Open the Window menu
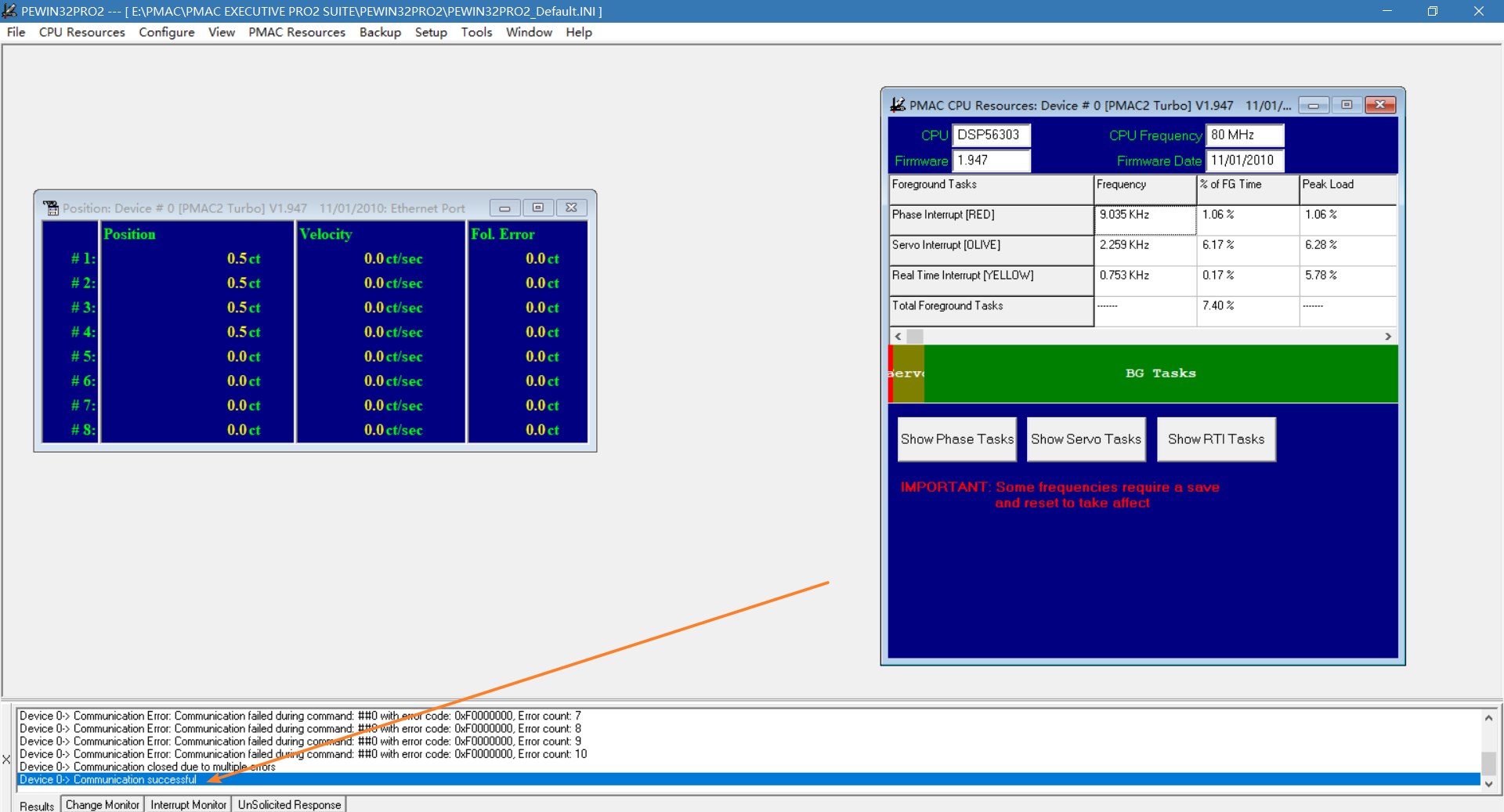1504x812 pixels. [529, 32]
